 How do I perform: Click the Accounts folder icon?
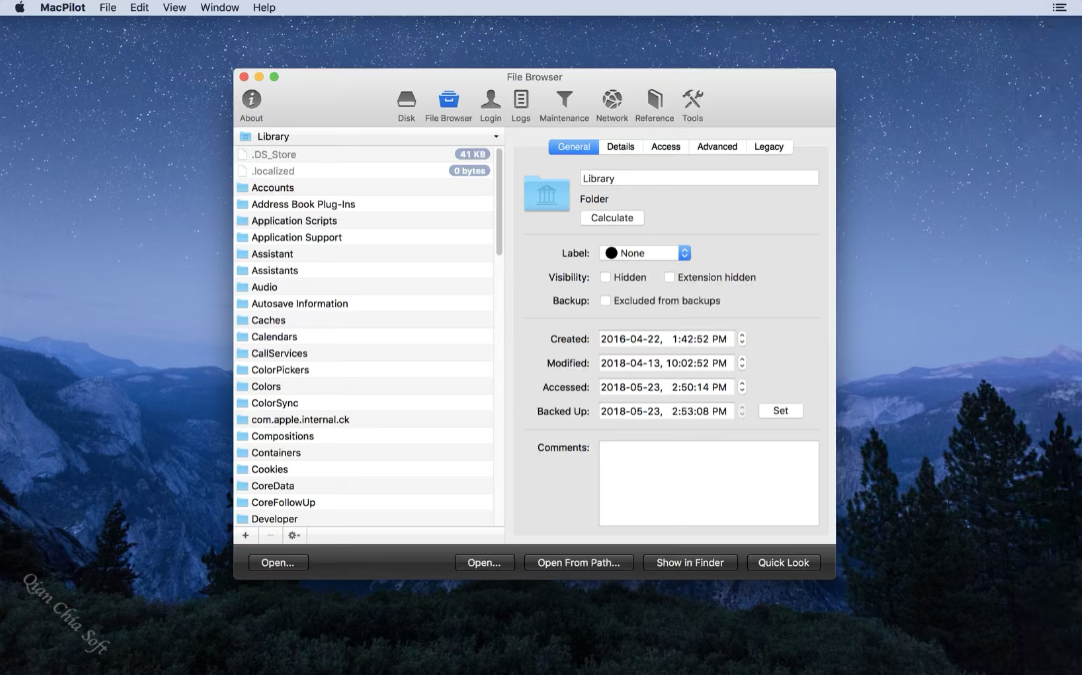tap(243, 188)
